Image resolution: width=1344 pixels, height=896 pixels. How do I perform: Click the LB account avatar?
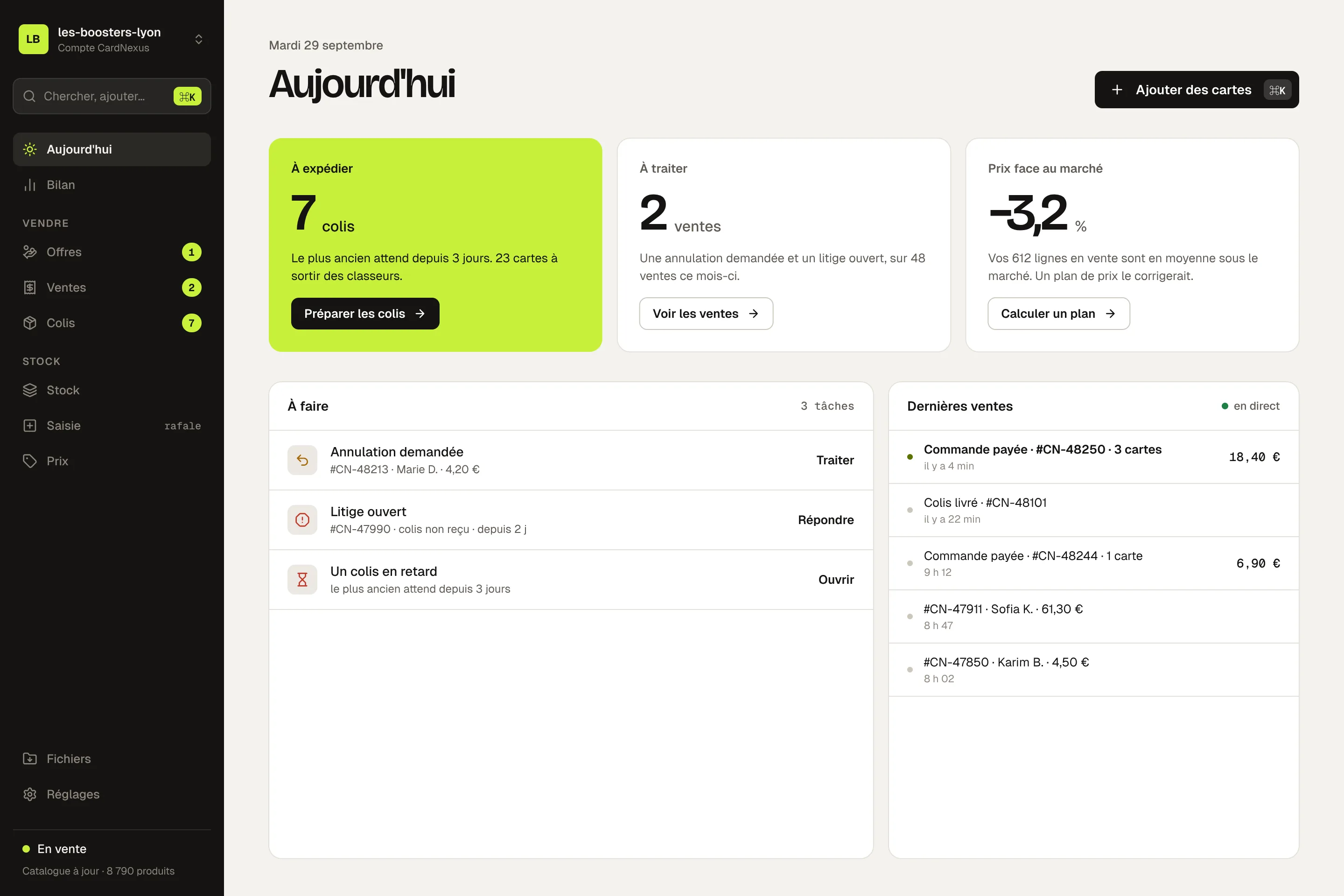33,39
